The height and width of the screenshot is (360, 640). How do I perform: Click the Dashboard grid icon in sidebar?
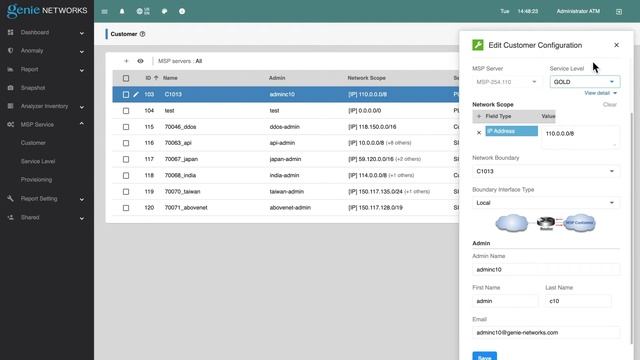[11, 32]
